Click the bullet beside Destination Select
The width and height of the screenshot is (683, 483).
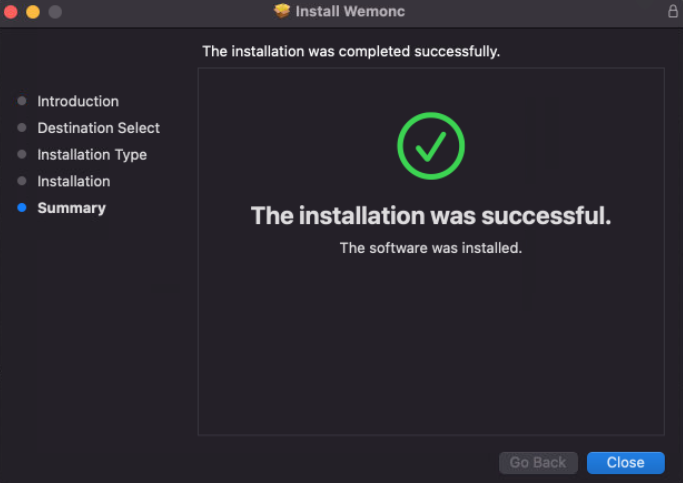22,128
